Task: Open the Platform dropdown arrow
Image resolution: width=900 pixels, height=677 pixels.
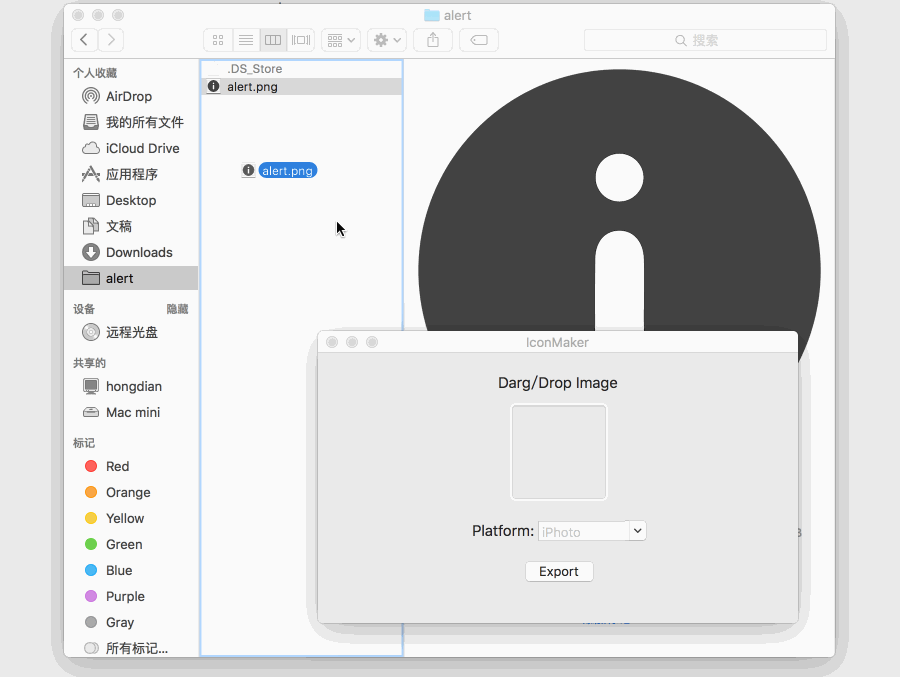Action: 638,531
